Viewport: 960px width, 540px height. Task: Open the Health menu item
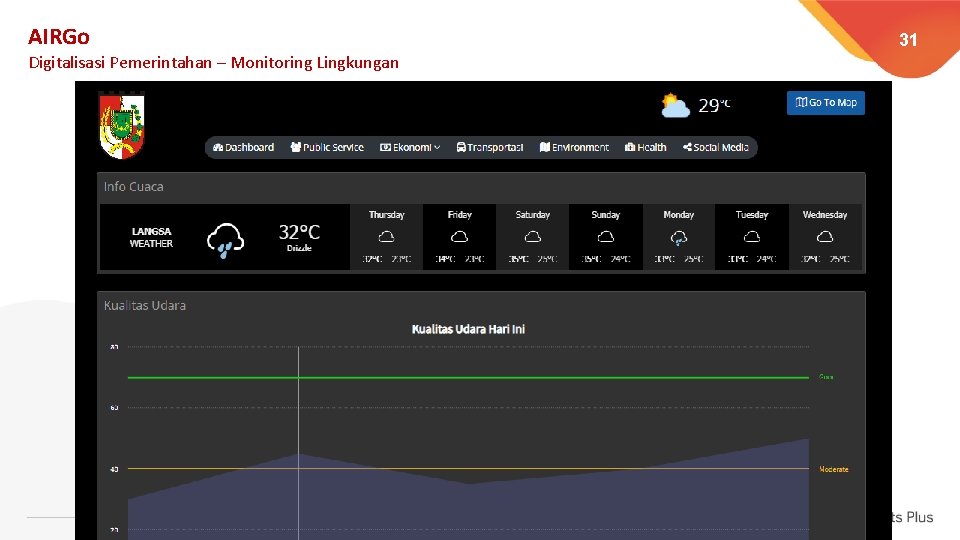[645, 148]
